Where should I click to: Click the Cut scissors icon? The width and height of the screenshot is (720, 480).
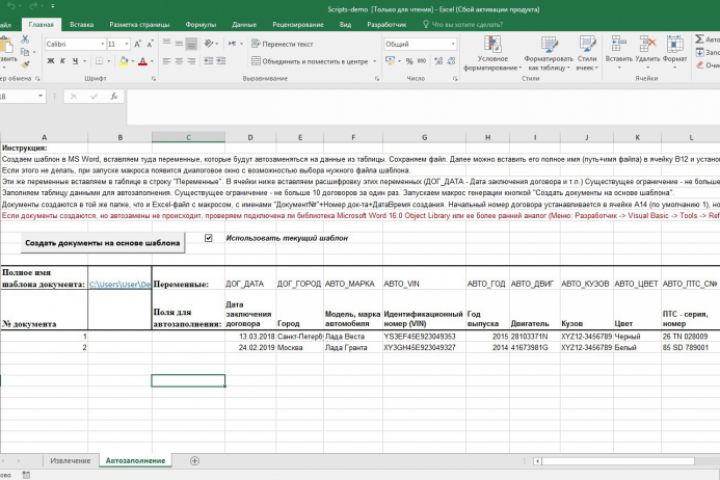point(25,40)
